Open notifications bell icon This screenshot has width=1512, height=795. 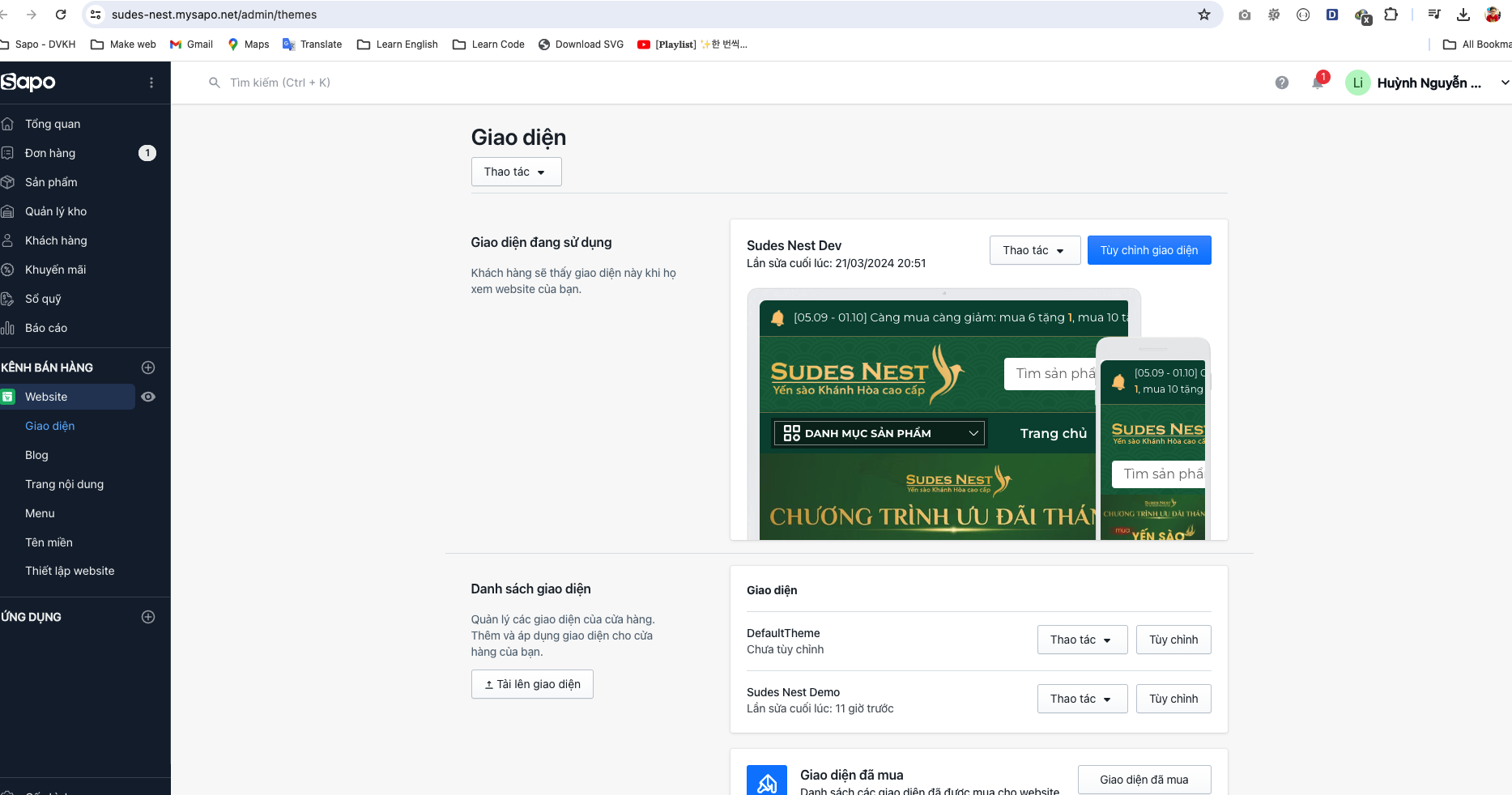1318,83
